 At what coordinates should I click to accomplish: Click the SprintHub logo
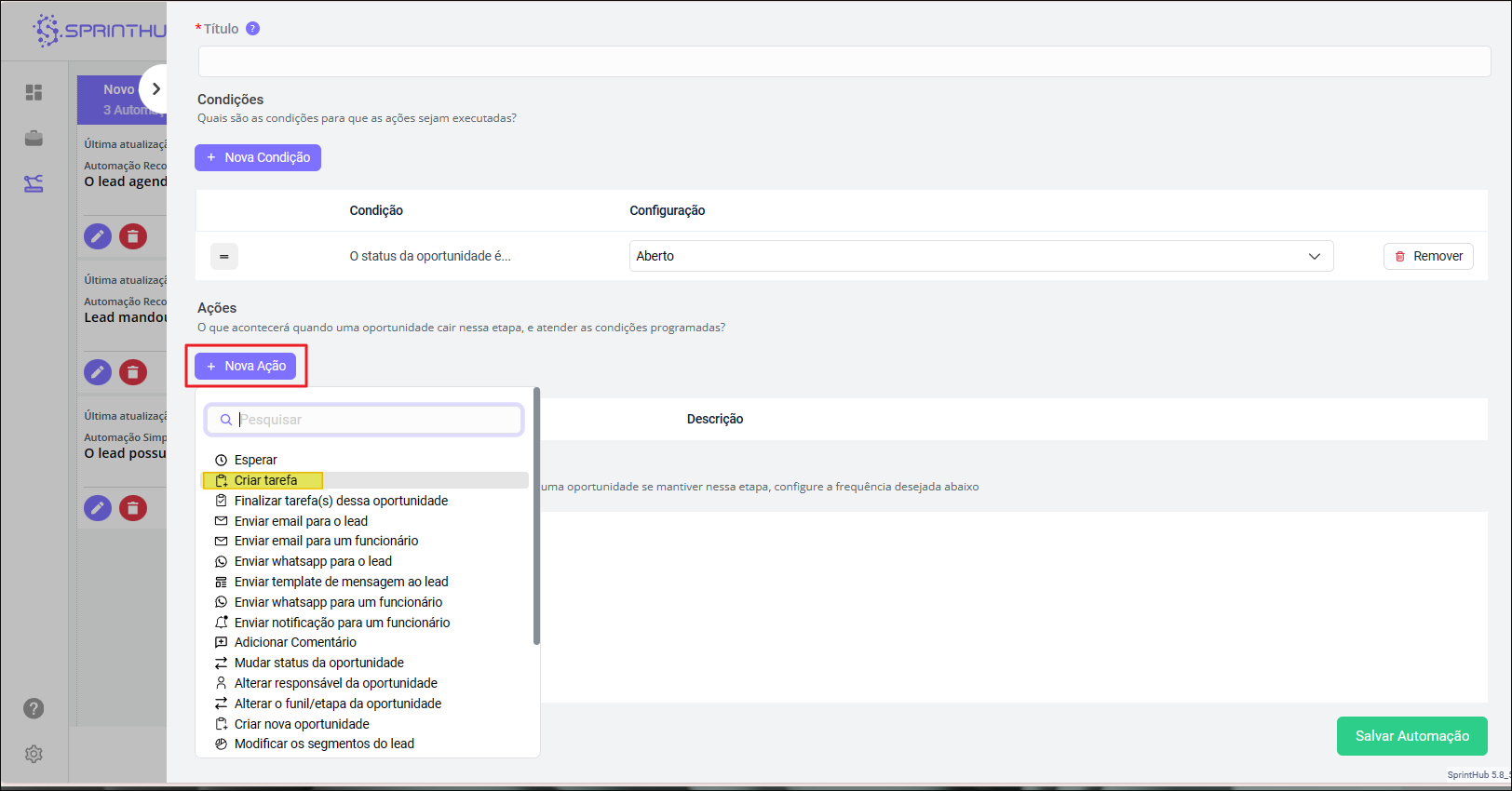(x=98, y=31)
